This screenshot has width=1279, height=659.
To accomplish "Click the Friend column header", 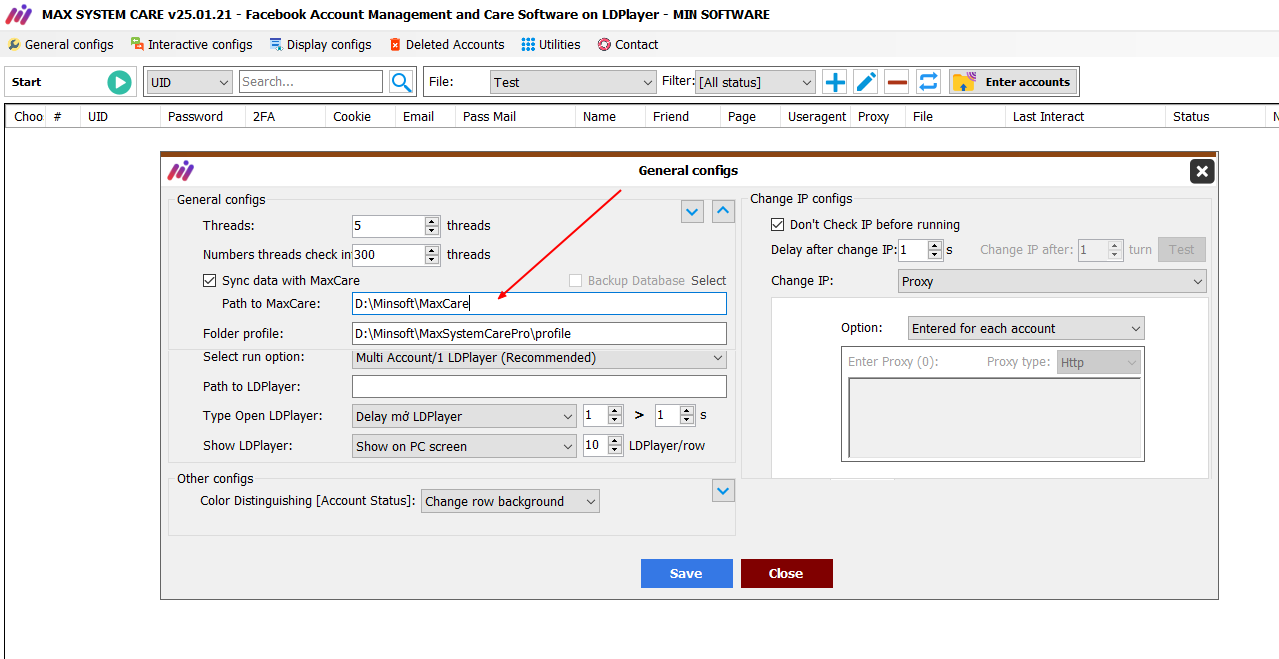I will [671, 117].
